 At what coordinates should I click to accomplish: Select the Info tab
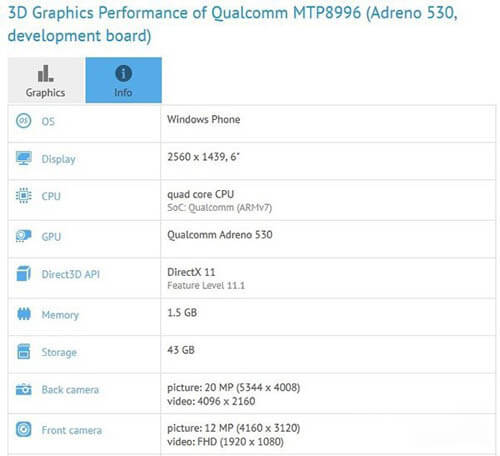point(124,80)
